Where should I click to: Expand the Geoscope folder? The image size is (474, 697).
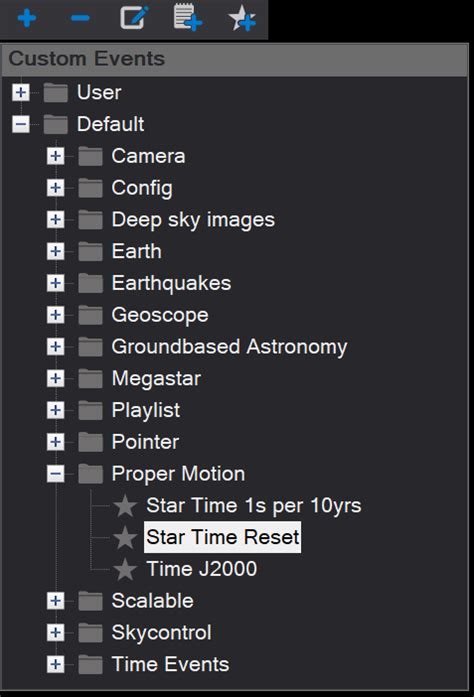click(55, 315)
